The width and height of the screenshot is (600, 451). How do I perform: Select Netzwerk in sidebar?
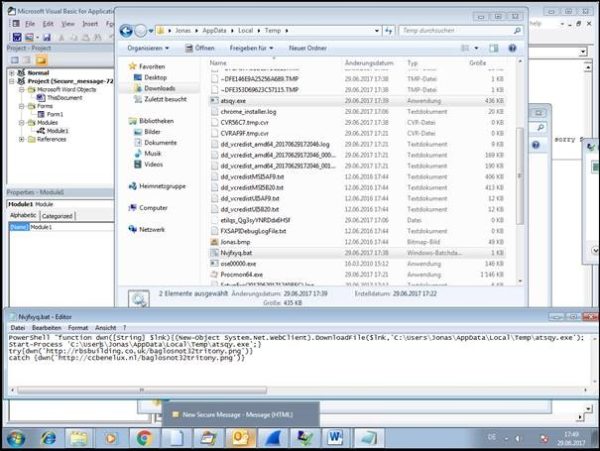click(152, 230)
